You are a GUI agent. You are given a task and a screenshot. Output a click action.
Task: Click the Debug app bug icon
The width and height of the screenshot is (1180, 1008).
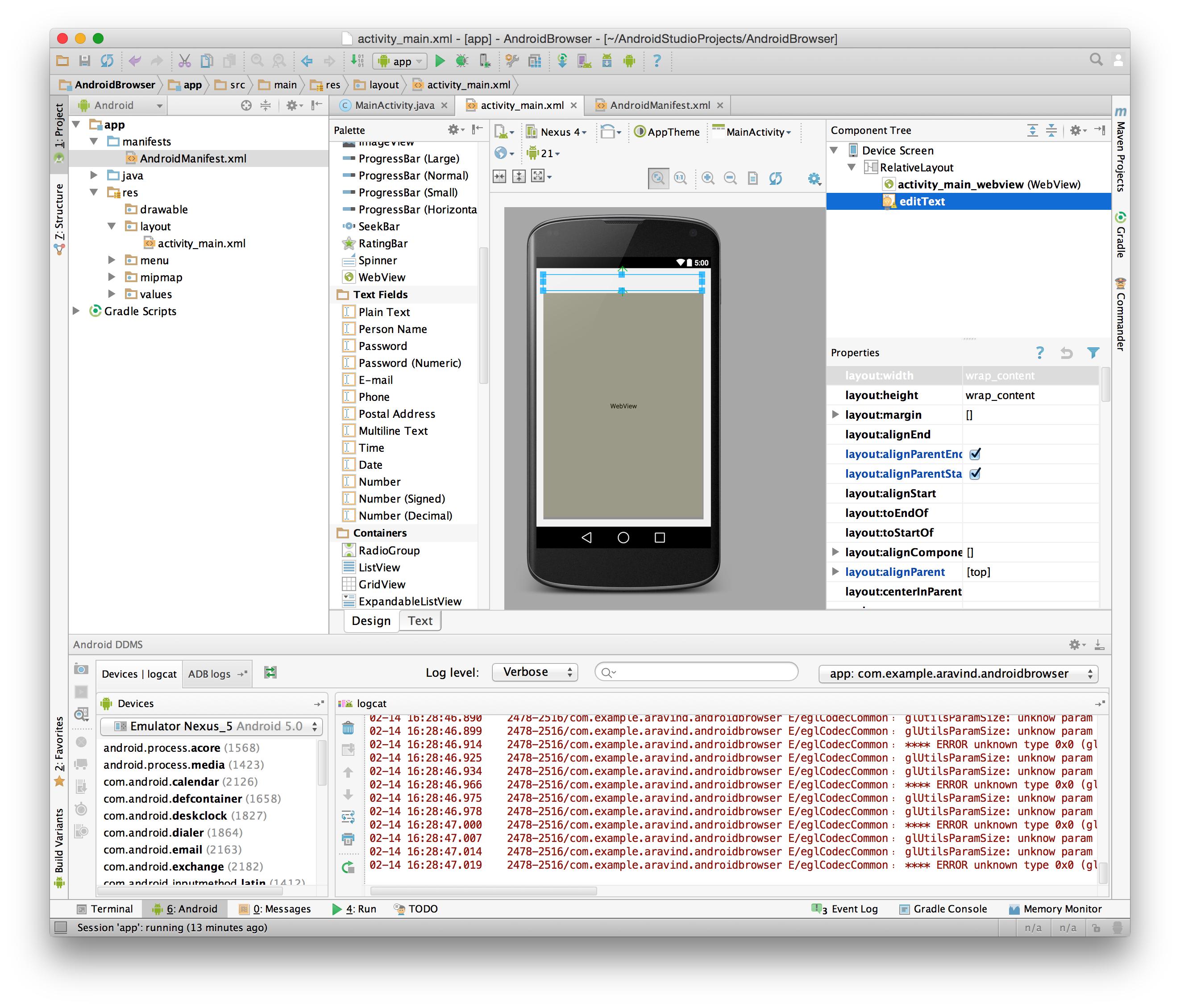tap(462, 61)
